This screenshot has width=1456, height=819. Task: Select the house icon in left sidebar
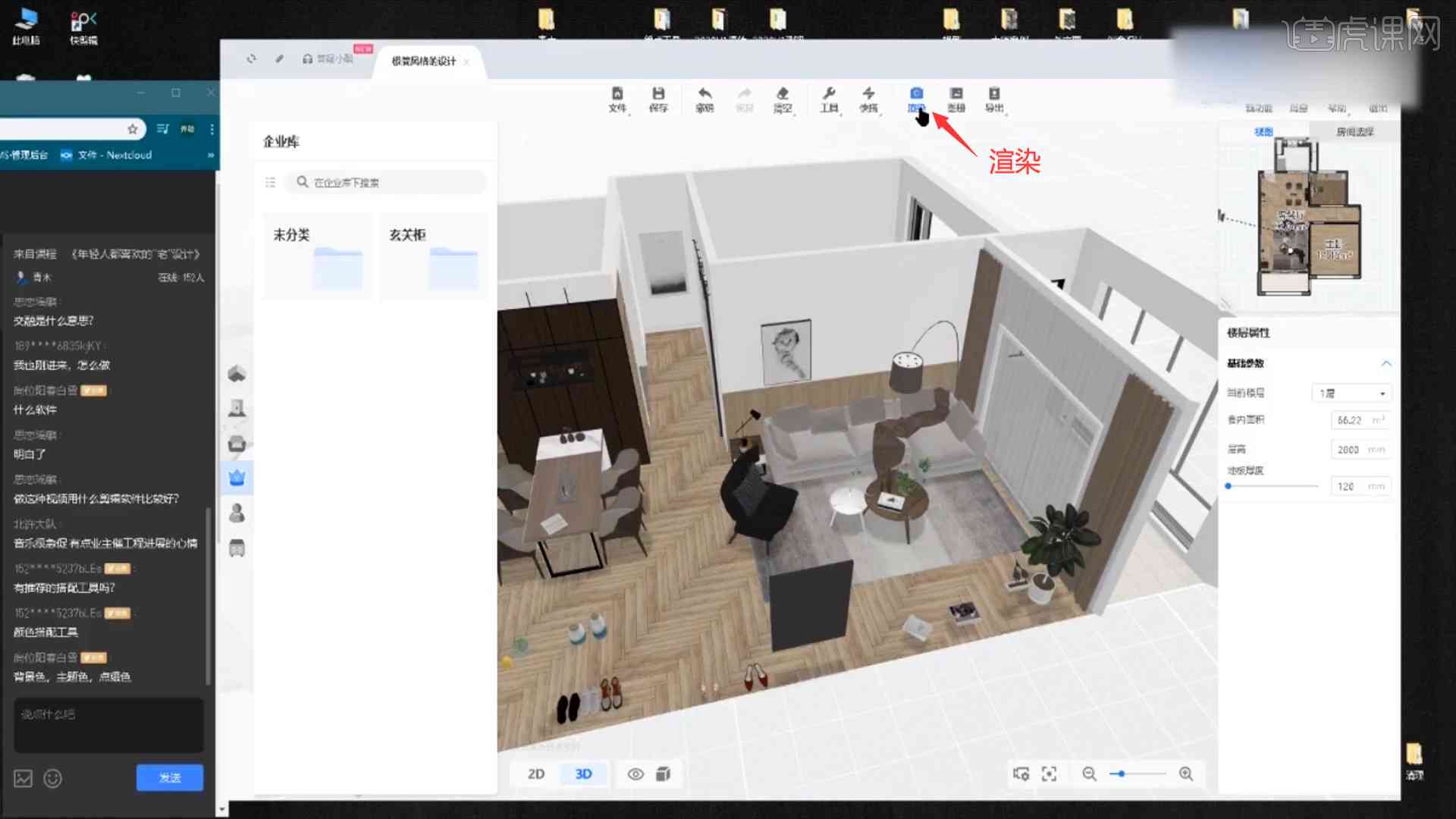pos(237,373)
